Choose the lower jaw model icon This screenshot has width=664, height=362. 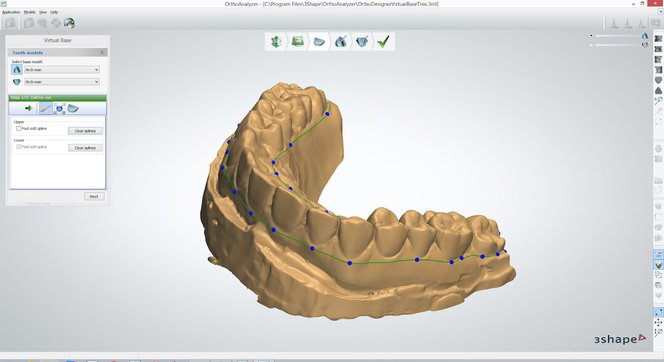pyautogui.click(x=17, y=82)
